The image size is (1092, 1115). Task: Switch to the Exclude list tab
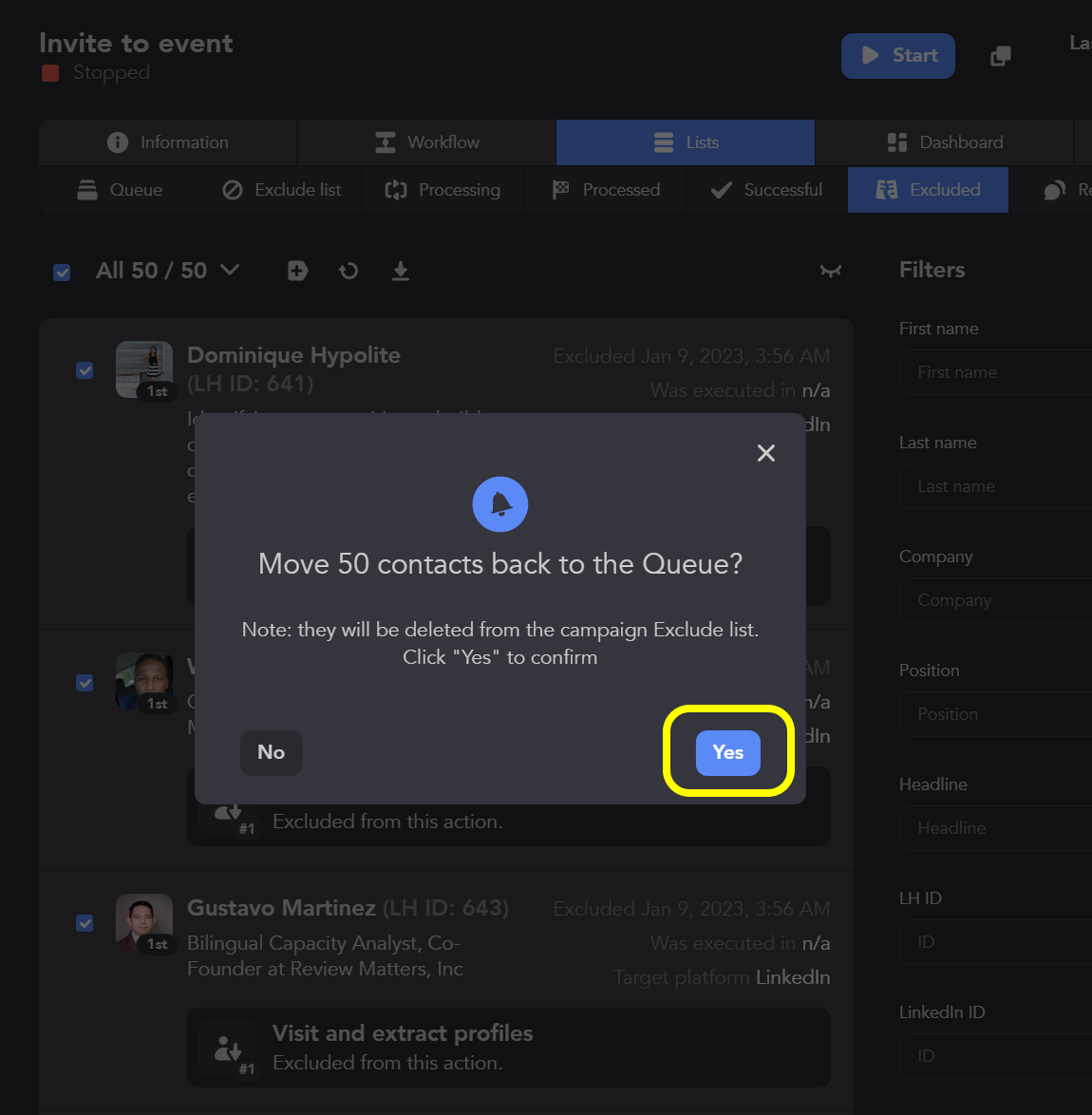(x=281, y=190)
